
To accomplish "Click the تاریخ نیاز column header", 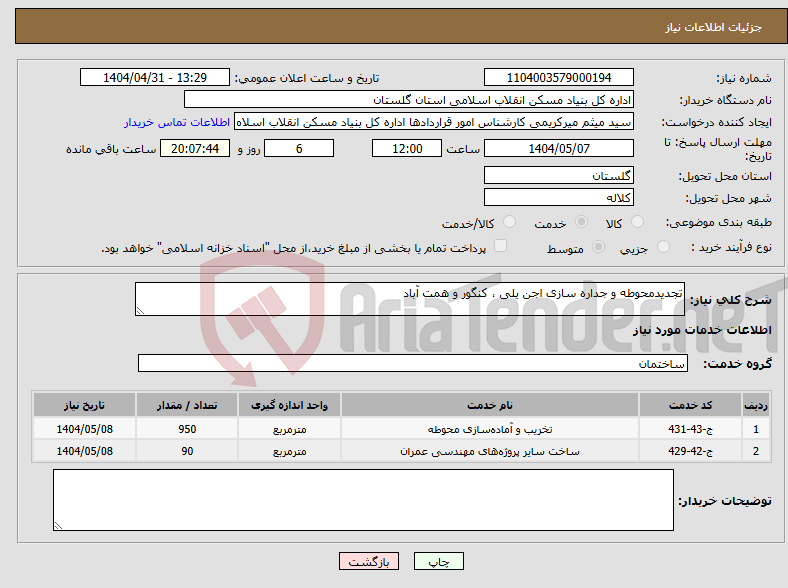I will point(84,405).
